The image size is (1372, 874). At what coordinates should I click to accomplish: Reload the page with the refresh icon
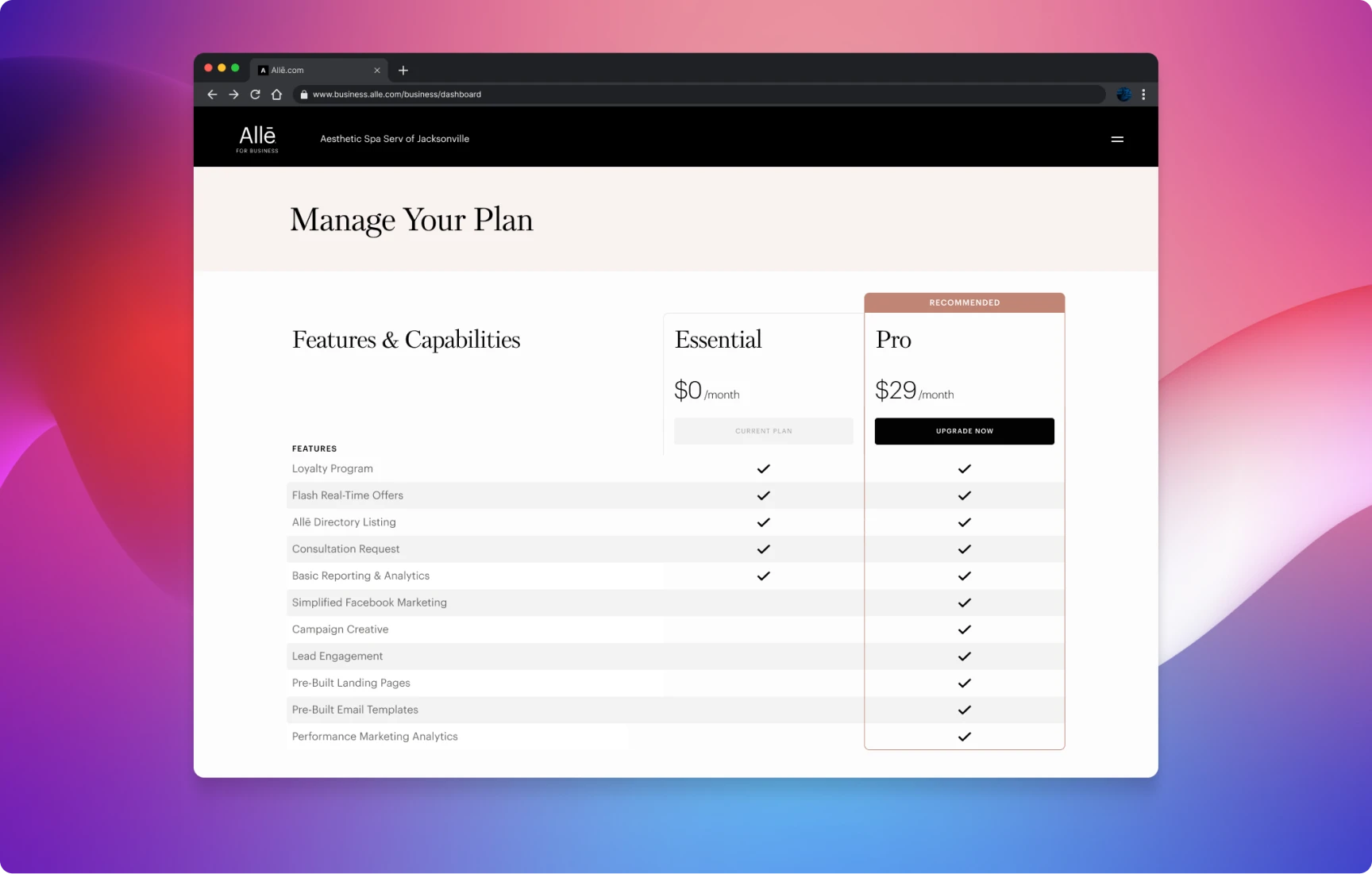pos(255,94)
